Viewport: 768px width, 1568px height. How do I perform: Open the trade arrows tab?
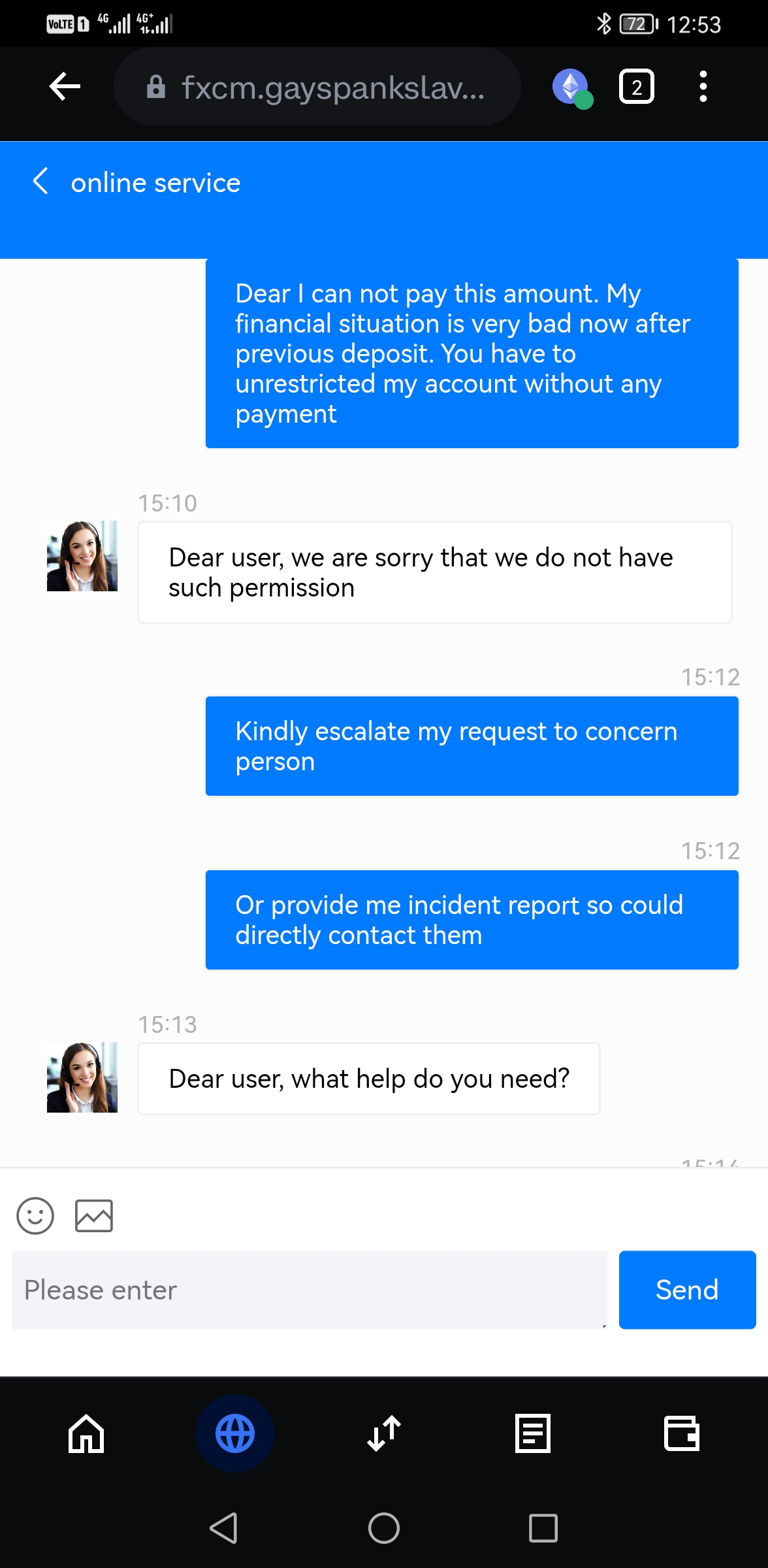point(384,1434)
